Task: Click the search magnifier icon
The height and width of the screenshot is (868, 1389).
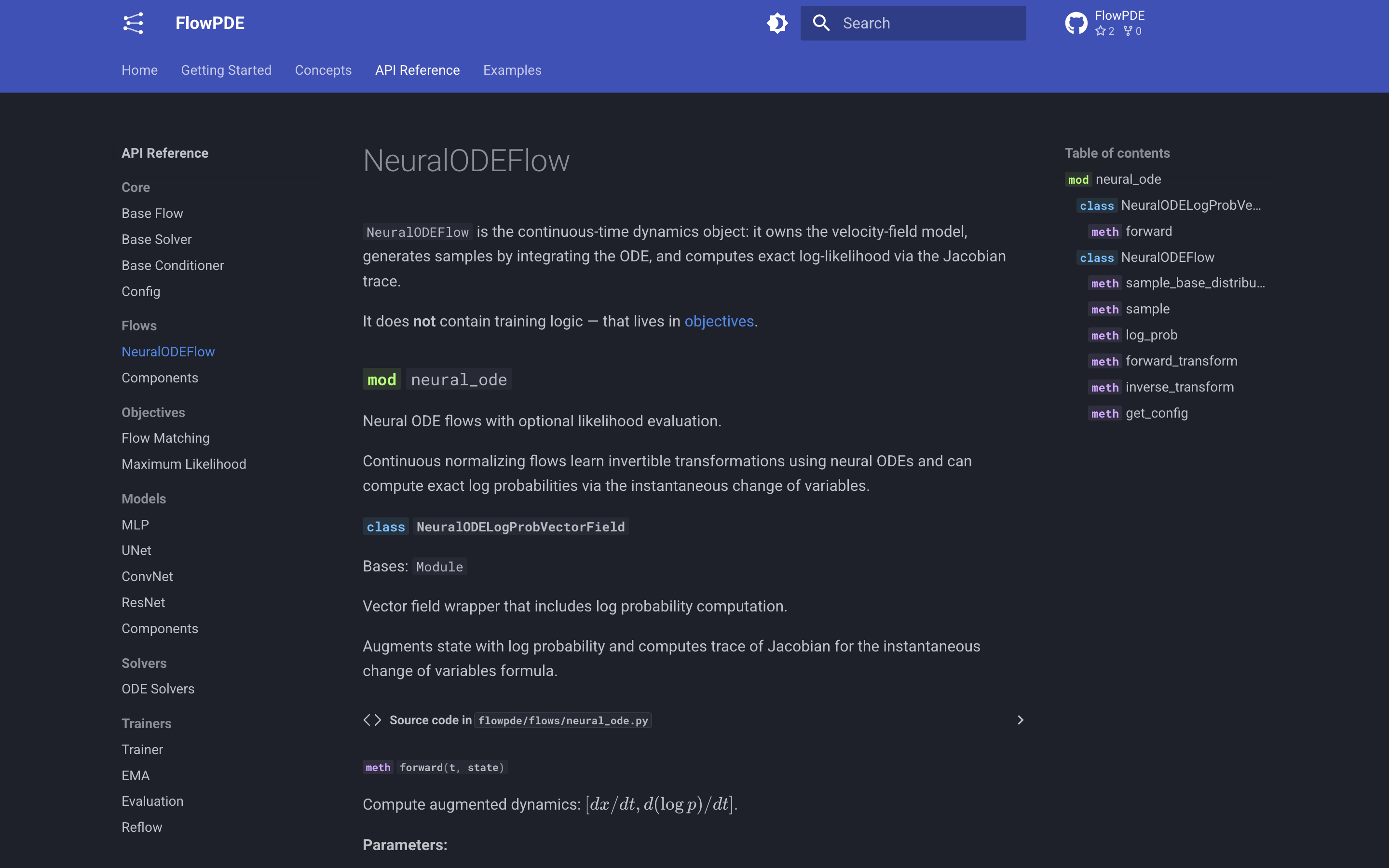Action: click(x=821, y=23)
